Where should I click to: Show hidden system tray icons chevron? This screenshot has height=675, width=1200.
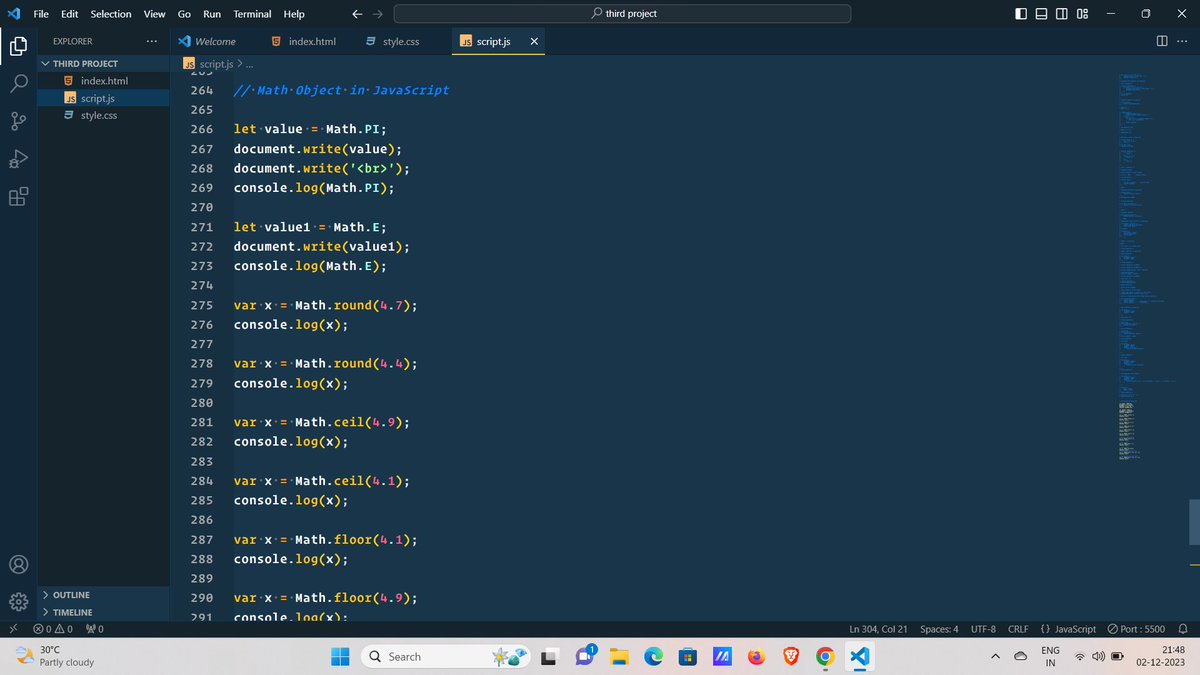click(996, 656)
